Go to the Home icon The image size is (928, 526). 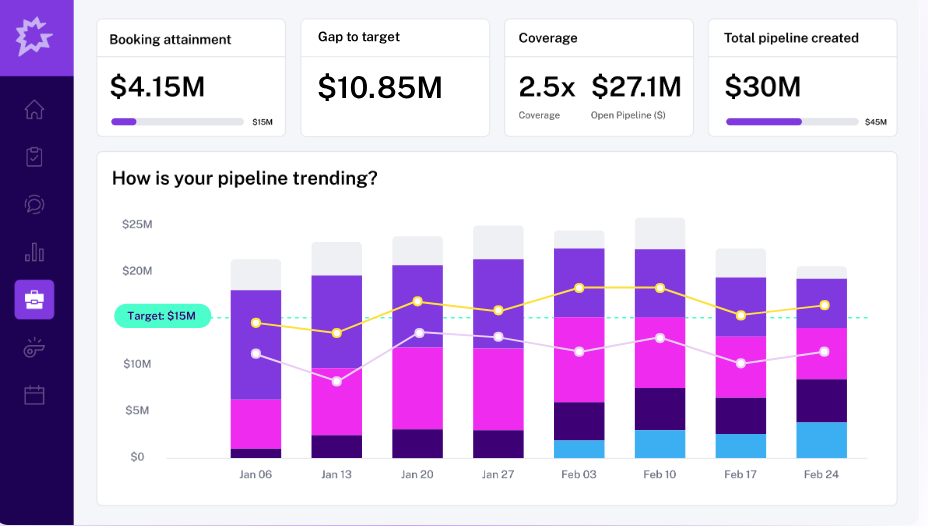[35, 110]
